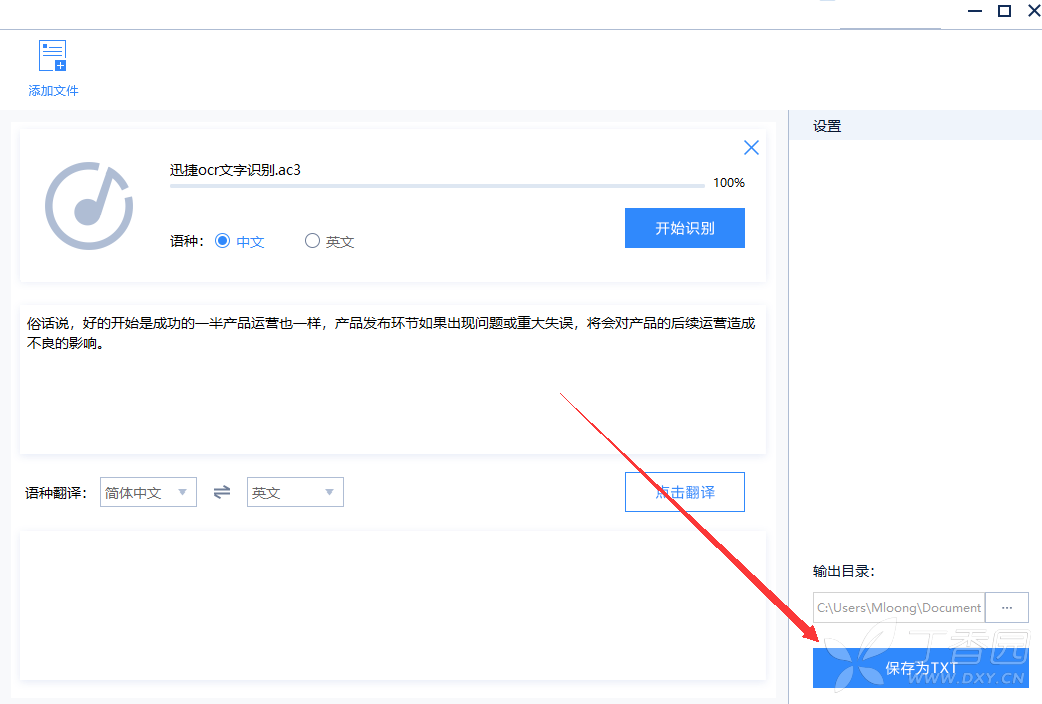Open the 简体中文 source language dropdown
This screenshot has width=1042, height=704.
pos(148,492)
